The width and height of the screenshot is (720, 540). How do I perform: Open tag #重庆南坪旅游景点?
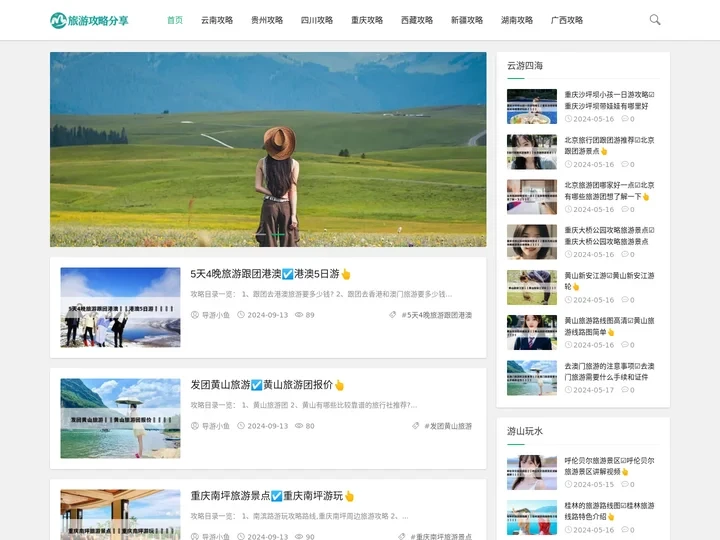click(x=441, y=536)
